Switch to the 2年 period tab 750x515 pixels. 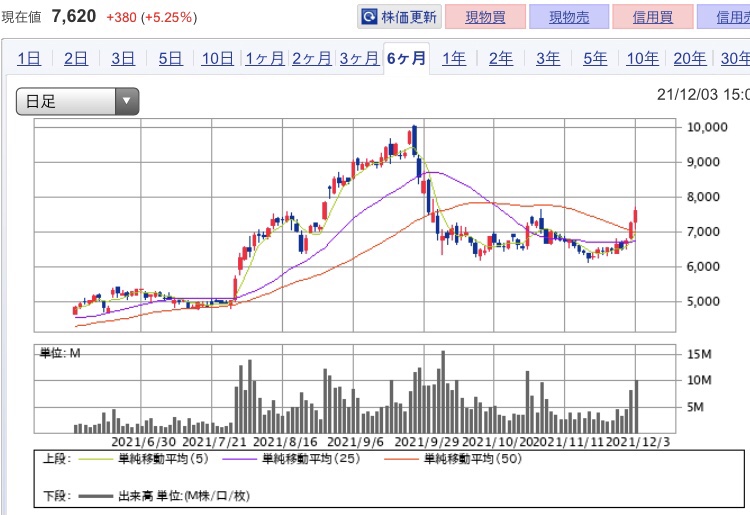501,59
